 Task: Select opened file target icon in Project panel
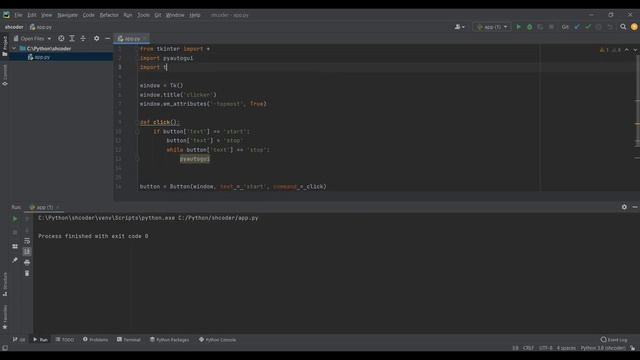[x=61, y=38]
